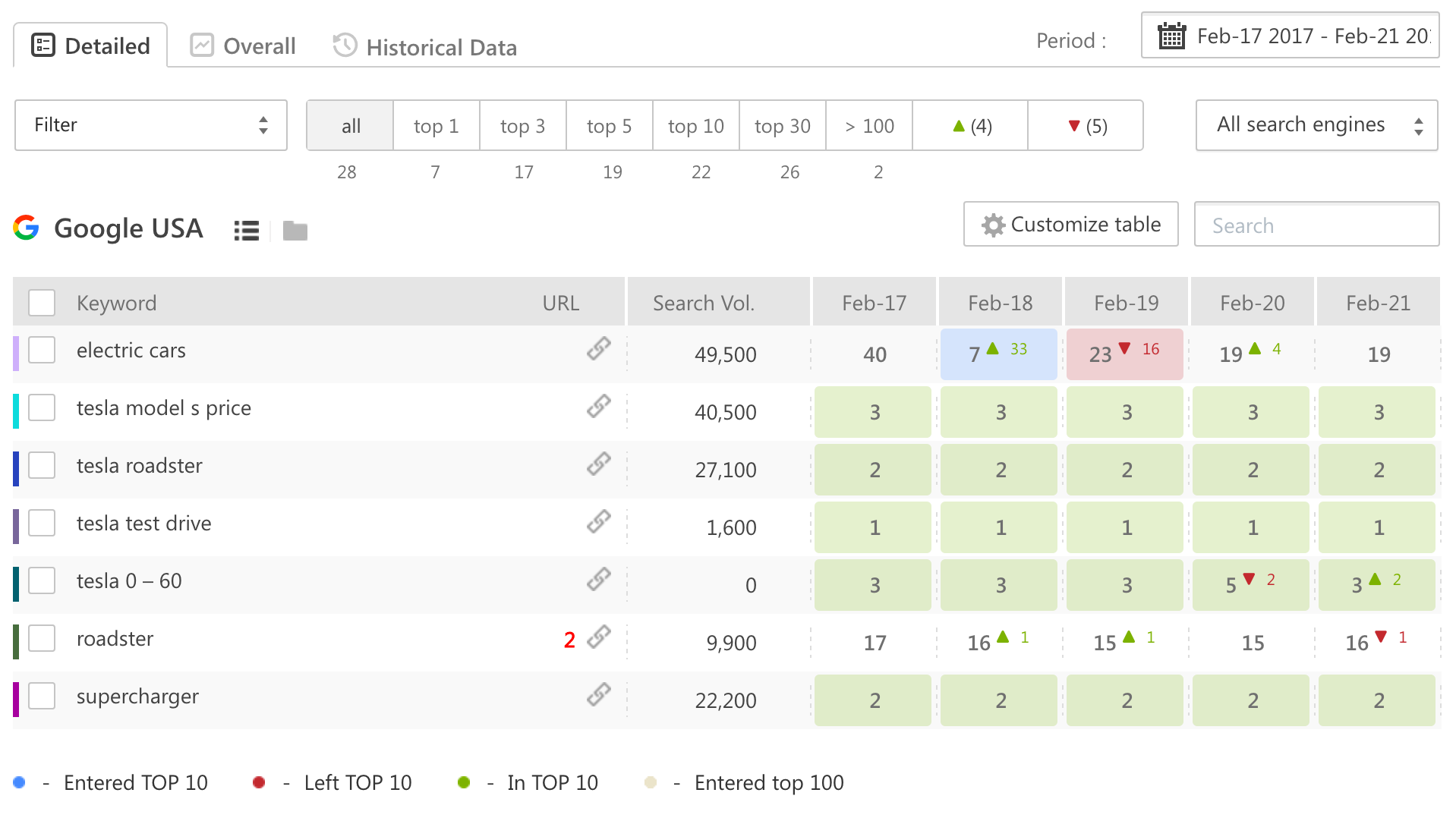Click the URL link icon for supercharger
The width and height of the screenshot is (1456, 821).
tap(599, 694)
